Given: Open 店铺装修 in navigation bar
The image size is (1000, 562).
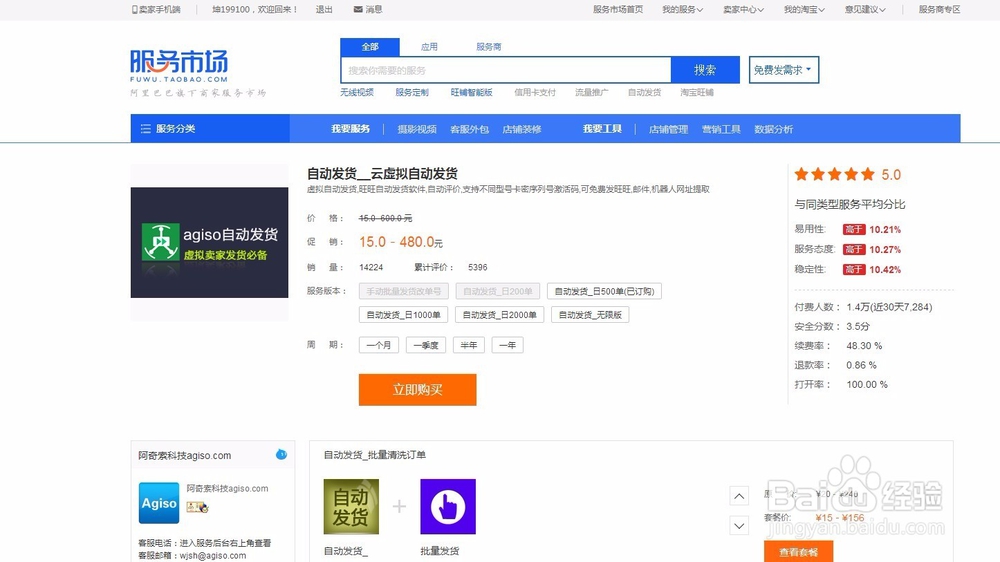Looking at the screenshot, I should coord(522,129).
